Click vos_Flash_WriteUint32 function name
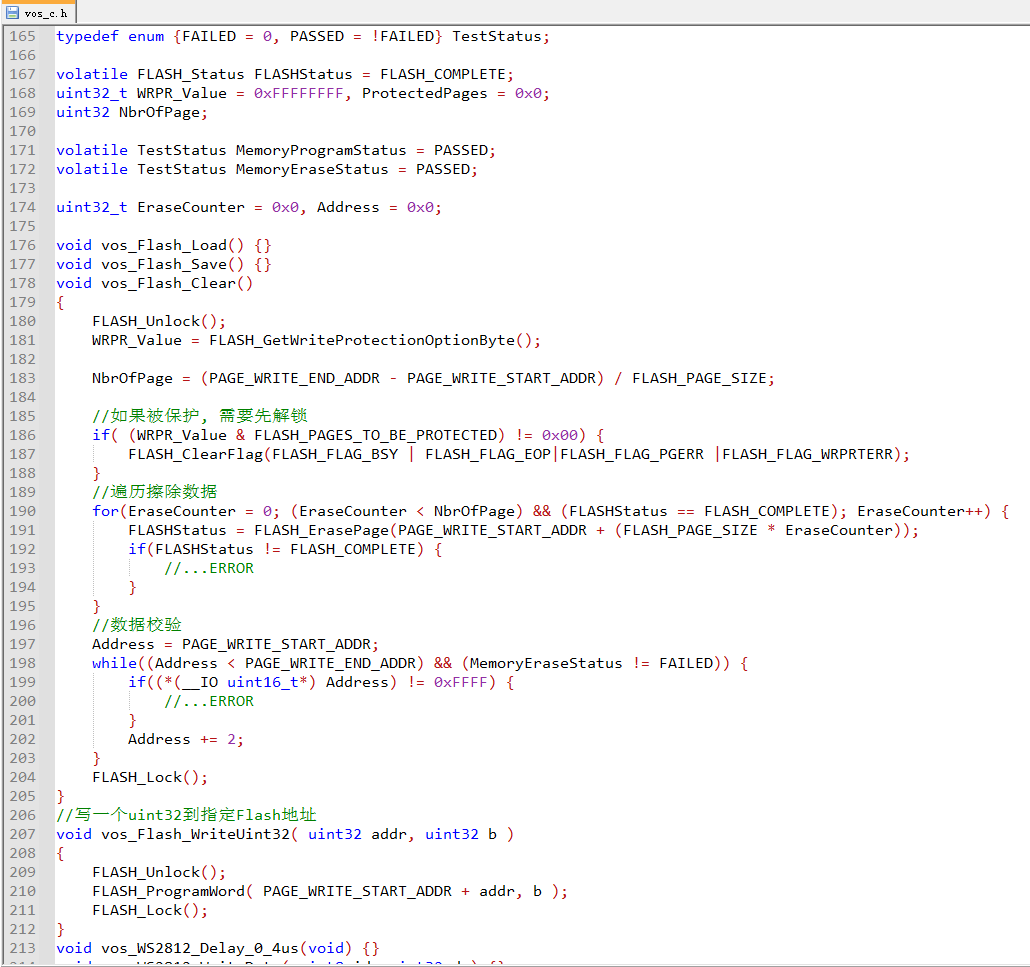This screenshot has height=967, width=1030. 195,834
